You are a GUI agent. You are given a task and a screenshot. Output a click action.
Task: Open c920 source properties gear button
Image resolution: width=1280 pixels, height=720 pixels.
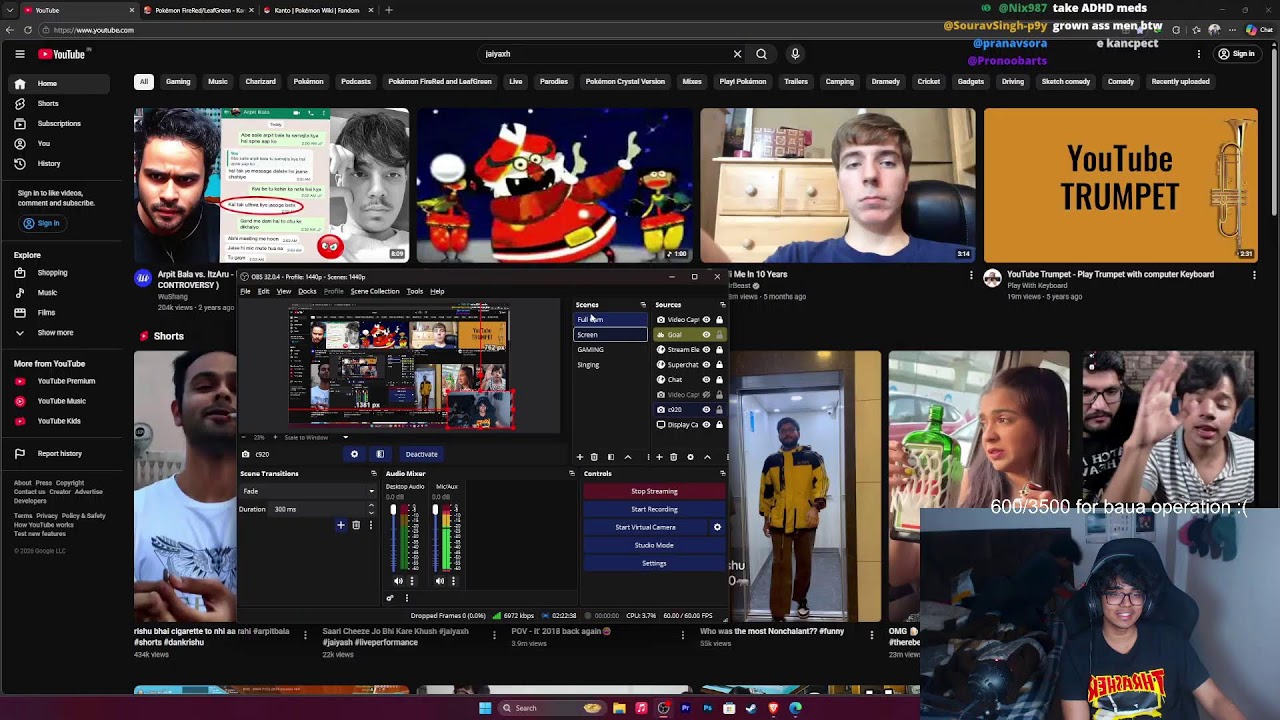354,454
